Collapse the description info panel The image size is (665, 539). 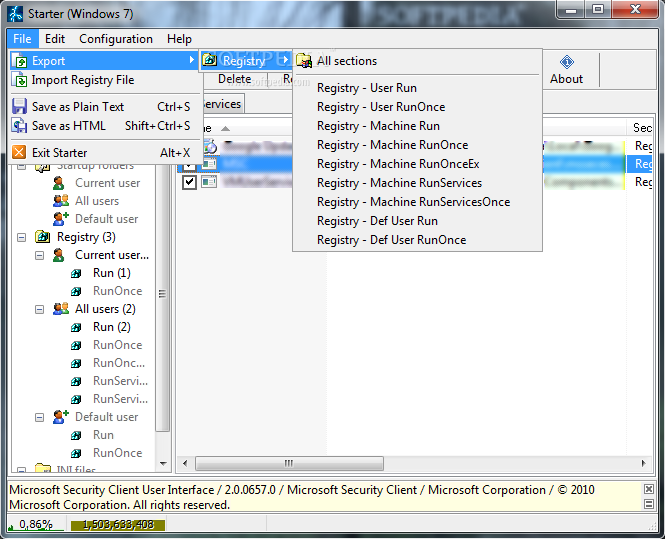[648, 504]
